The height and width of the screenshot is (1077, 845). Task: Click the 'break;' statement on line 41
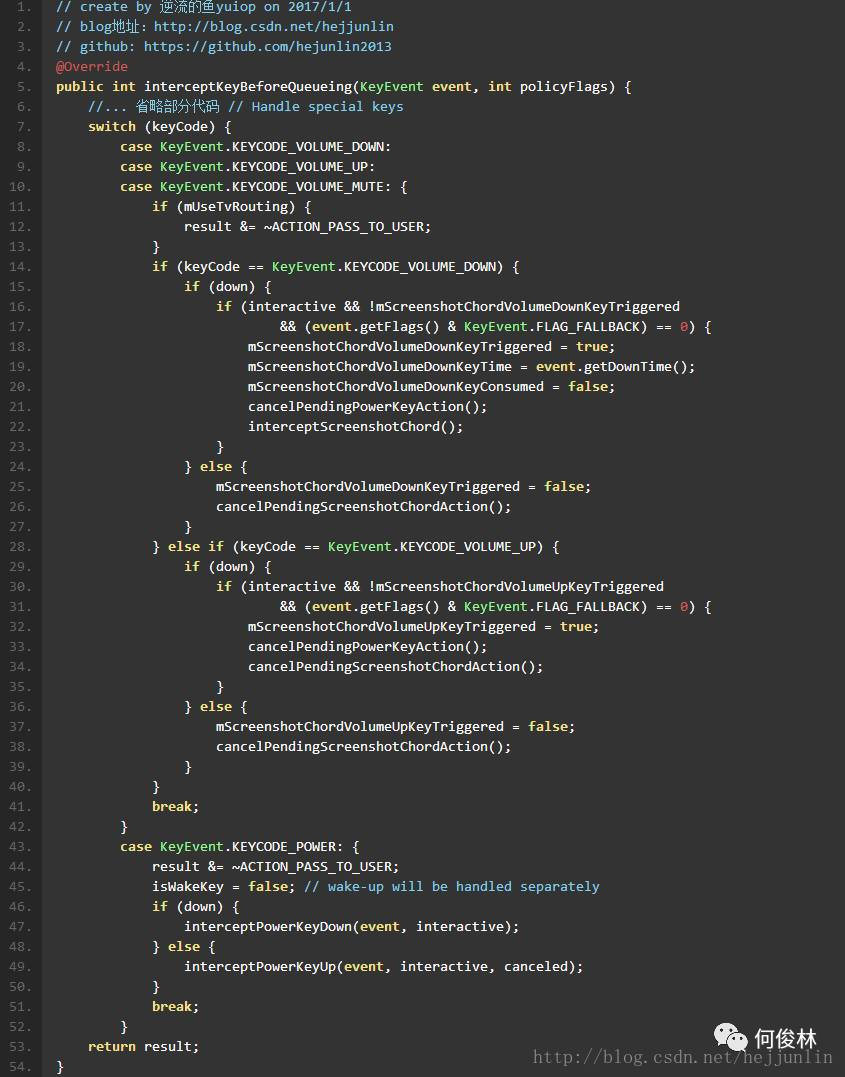(x=175, y=806)
